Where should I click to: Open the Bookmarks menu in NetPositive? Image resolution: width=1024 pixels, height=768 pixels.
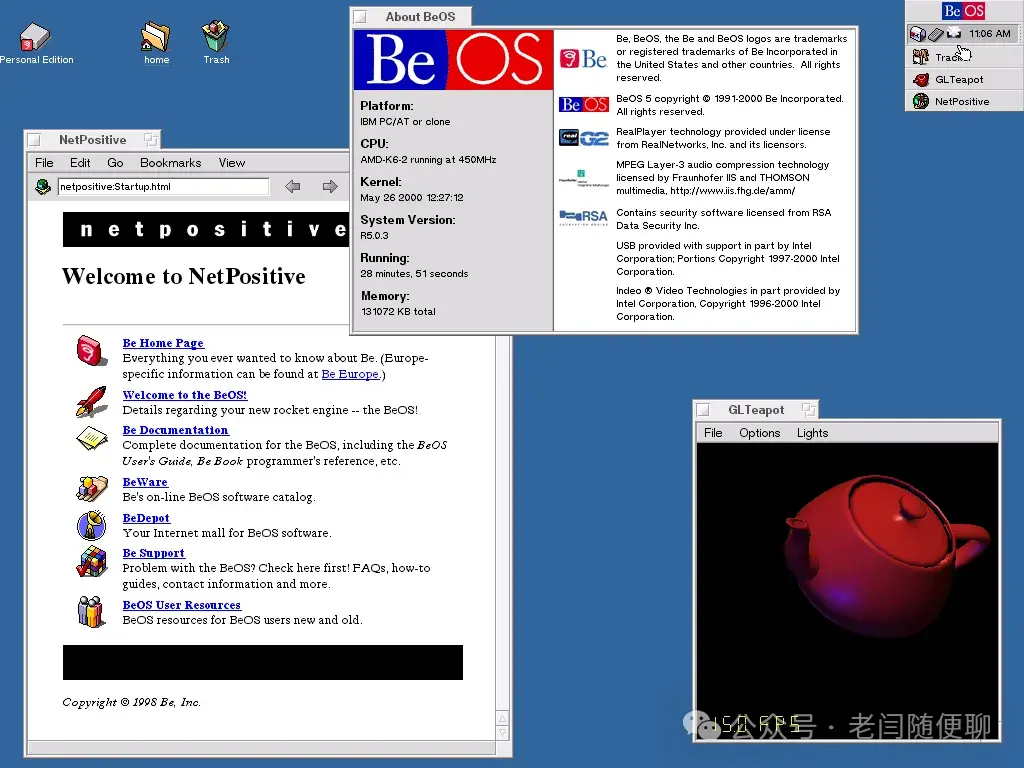[170, 162]
